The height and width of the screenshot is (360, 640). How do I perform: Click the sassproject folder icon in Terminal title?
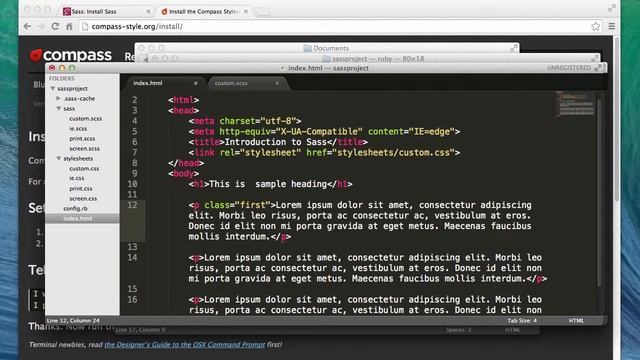[326, 59]
